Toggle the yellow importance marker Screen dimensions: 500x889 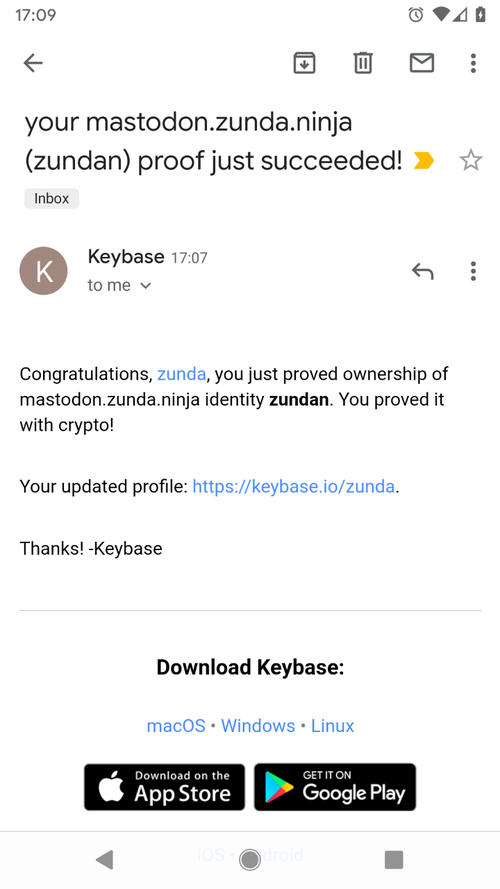pos(424,161)
